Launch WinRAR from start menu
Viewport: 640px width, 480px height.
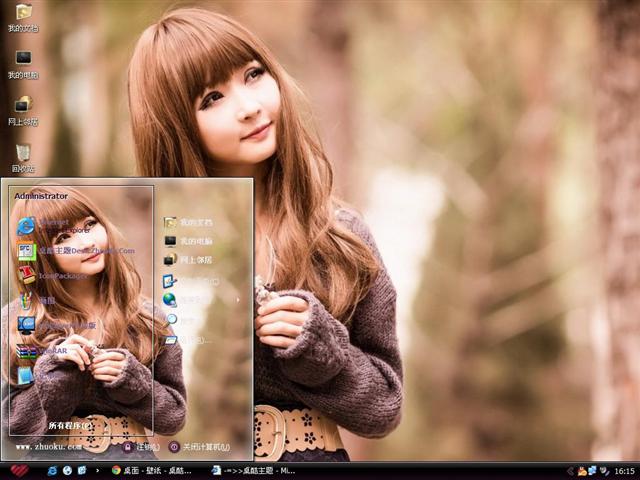click(42, 351)
